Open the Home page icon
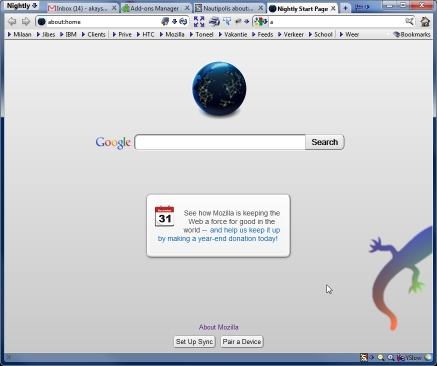437x366 pixels. (425, 22)
